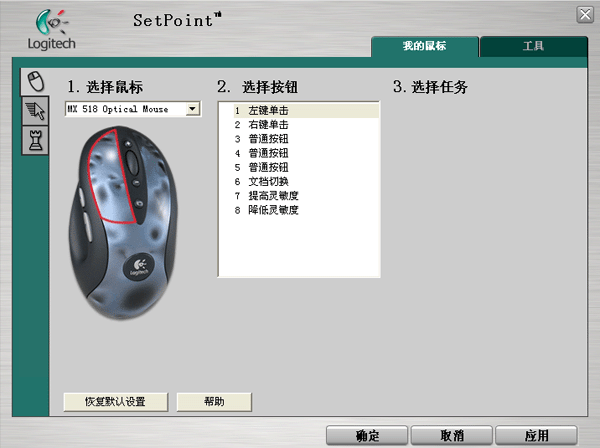This screenshot has height=448, width=600.
Task: Click the red-outlined left button on mouse image
Action: tap(109, 177)
